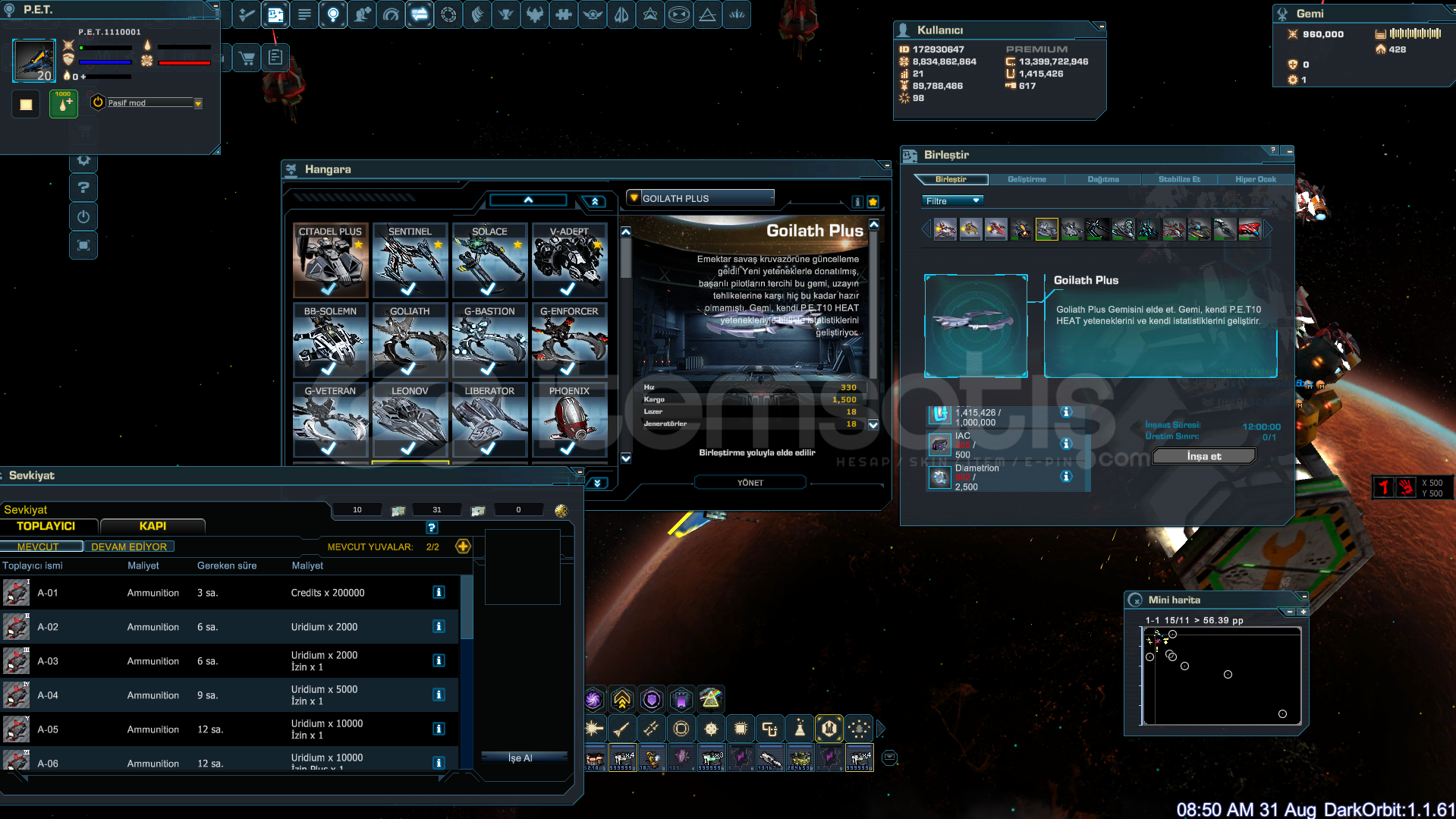
Task: Click the Sevkiyat help question button
Action: click(x=432, y=528)
